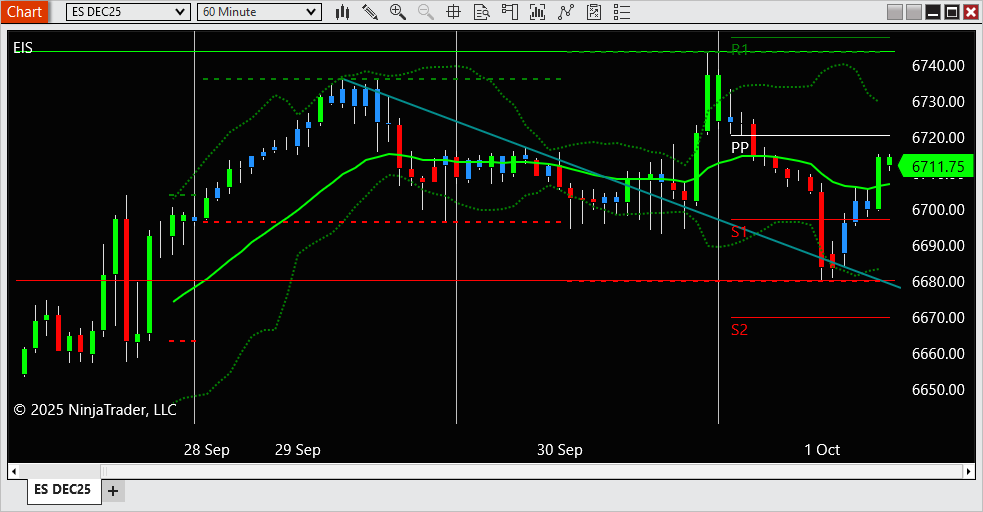Viewport: 983px width, 512px height.
Task: Click the 6740.00 price axis label
Action: tap(938, 66)
